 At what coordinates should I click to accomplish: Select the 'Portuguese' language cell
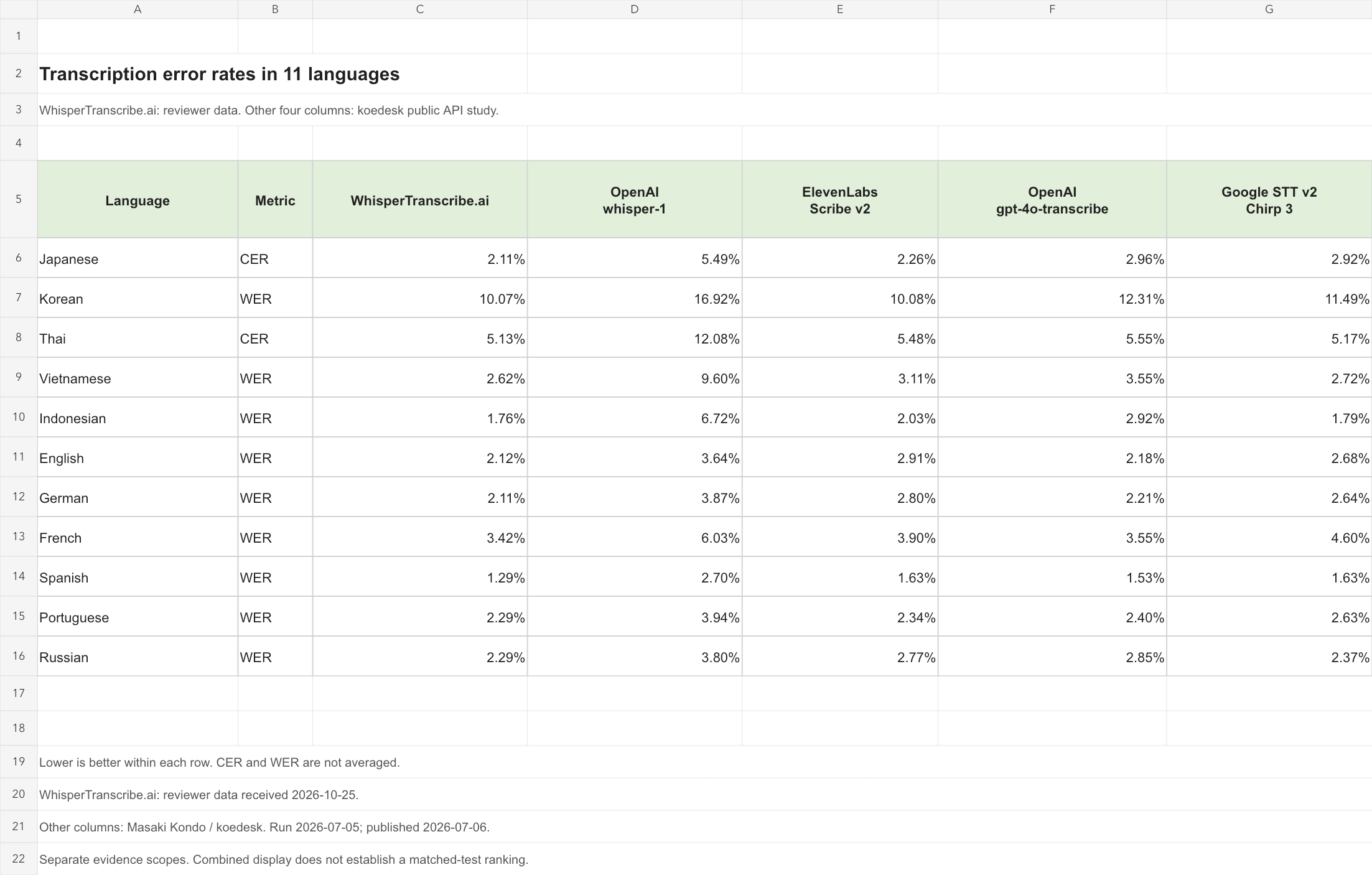click(138, 617)
